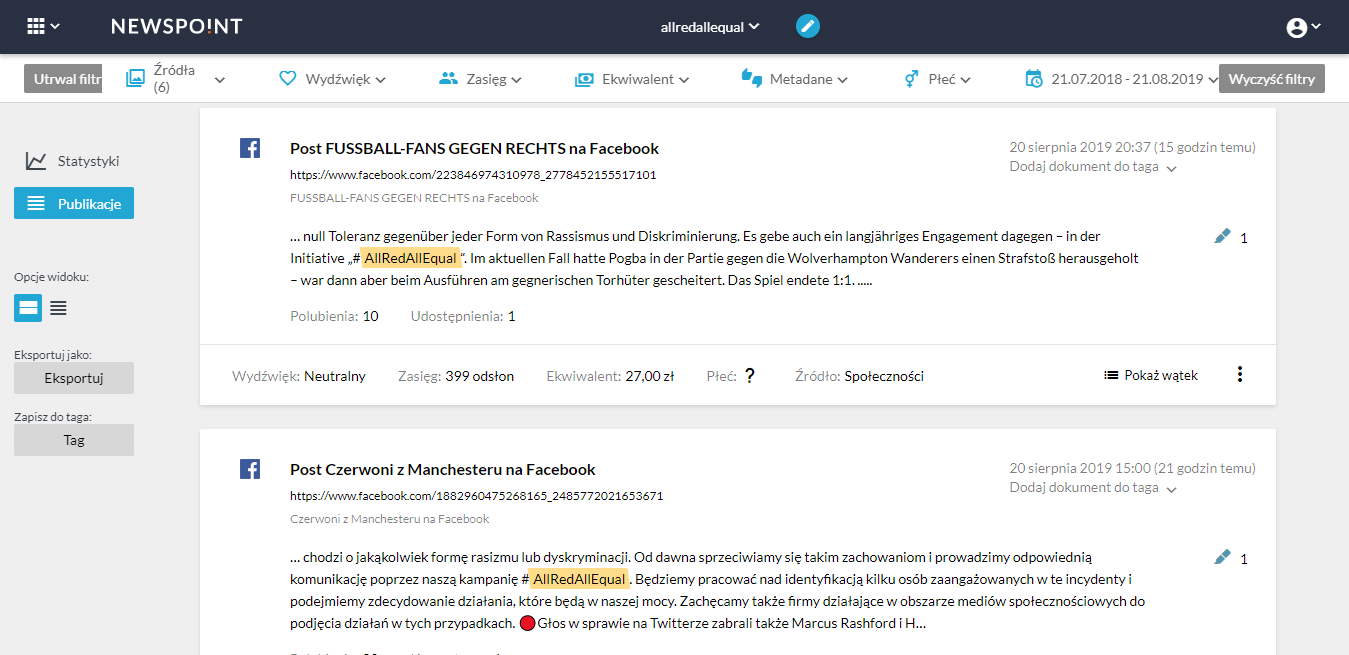Screen dimensions: 1349x655
Task: Click the Eksportuj button
Action: coord(74,378)
